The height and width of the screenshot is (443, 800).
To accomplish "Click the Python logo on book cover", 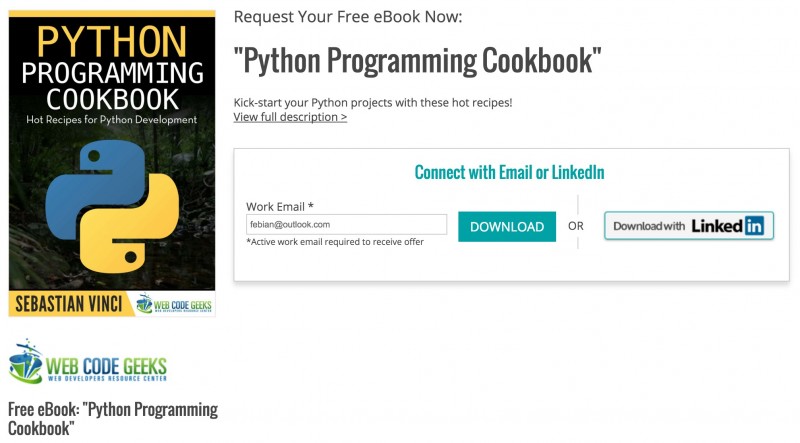I will 112,206.
